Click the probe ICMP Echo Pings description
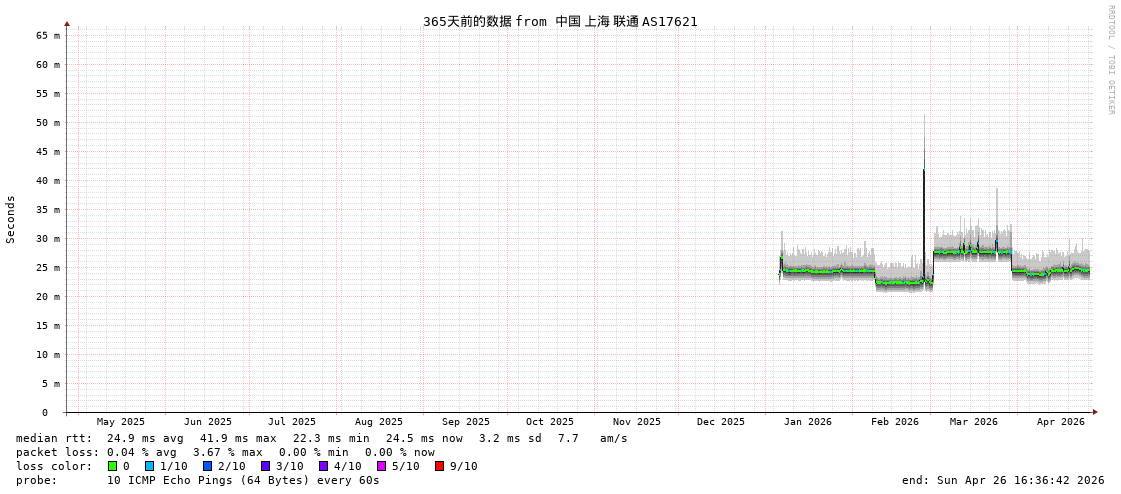The width and height of the screenshot is (1121, 494). click(x=243, y=480)
